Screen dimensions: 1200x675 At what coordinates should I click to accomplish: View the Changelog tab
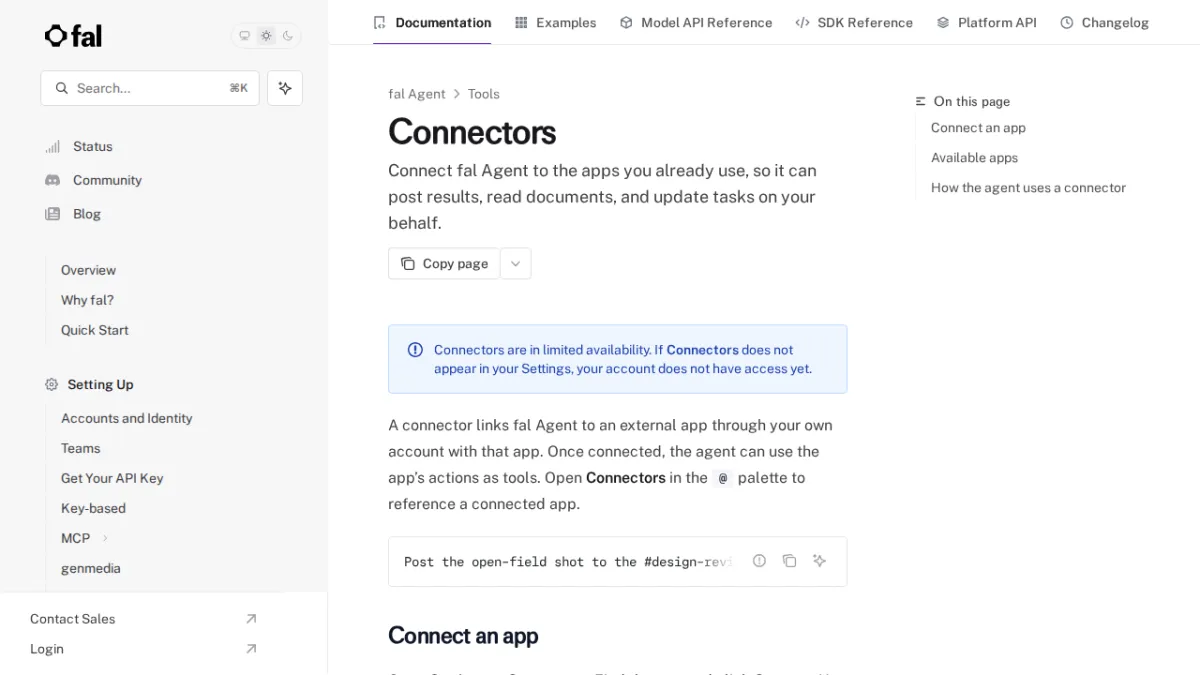[1104, 22]
